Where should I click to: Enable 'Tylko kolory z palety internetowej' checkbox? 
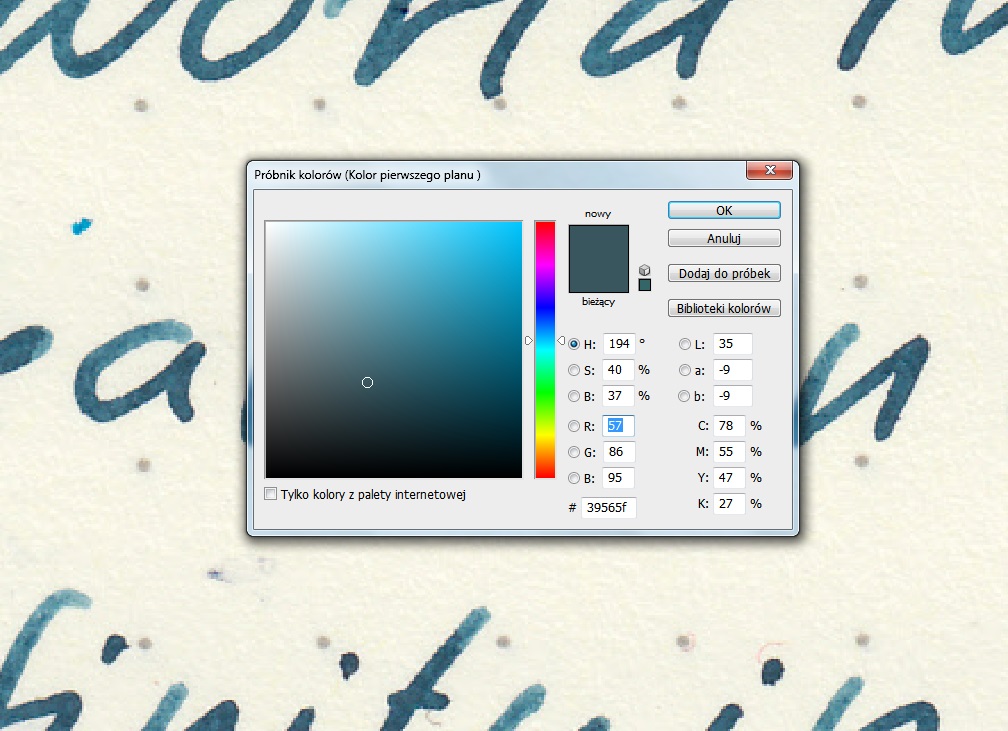coord(271,494)
